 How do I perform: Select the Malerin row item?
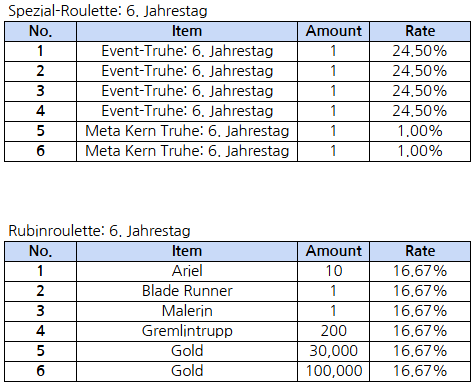(x=187, y=311)
